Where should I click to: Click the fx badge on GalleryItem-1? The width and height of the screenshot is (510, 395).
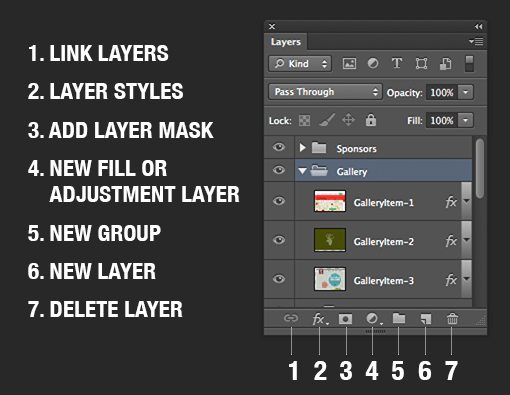pyautogui.click(x=451, y=202)
